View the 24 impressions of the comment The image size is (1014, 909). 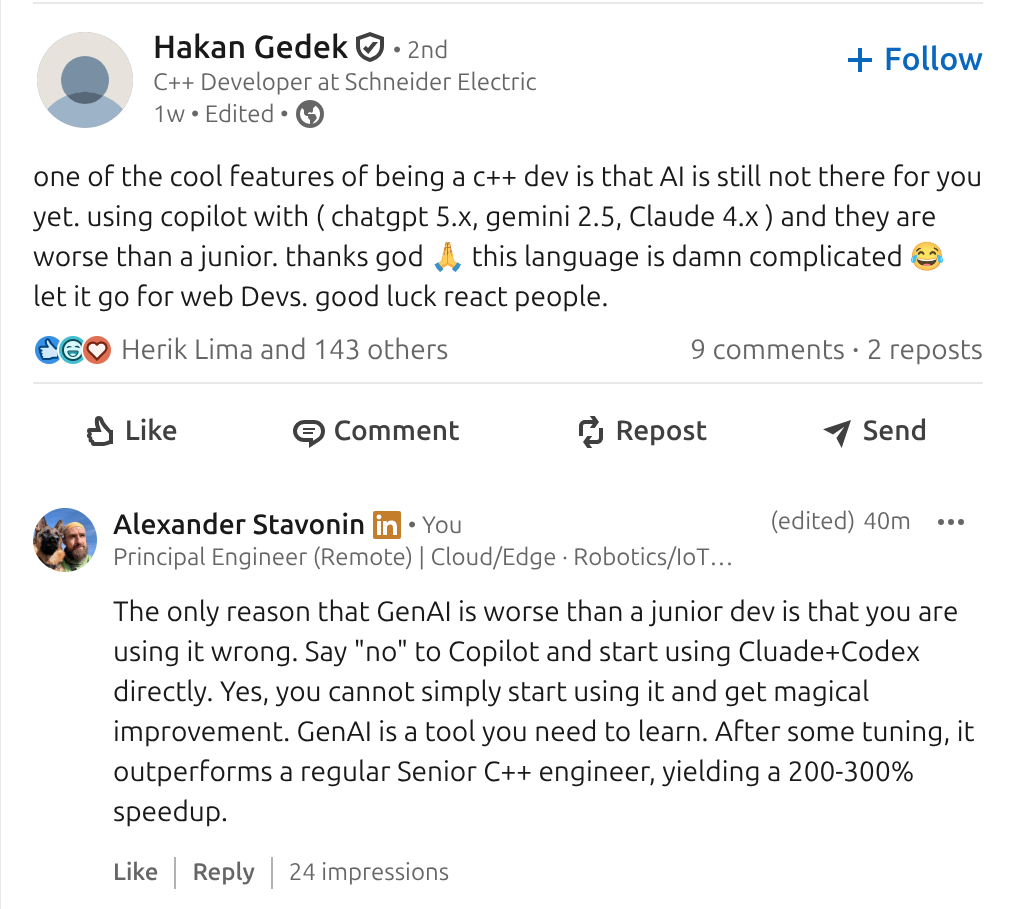[x=369, y=872]
